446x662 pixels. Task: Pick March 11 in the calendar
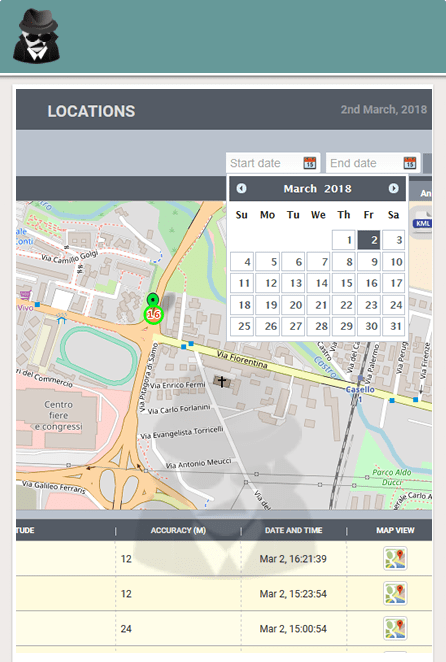pyautogui.click(x=242, y=283)
